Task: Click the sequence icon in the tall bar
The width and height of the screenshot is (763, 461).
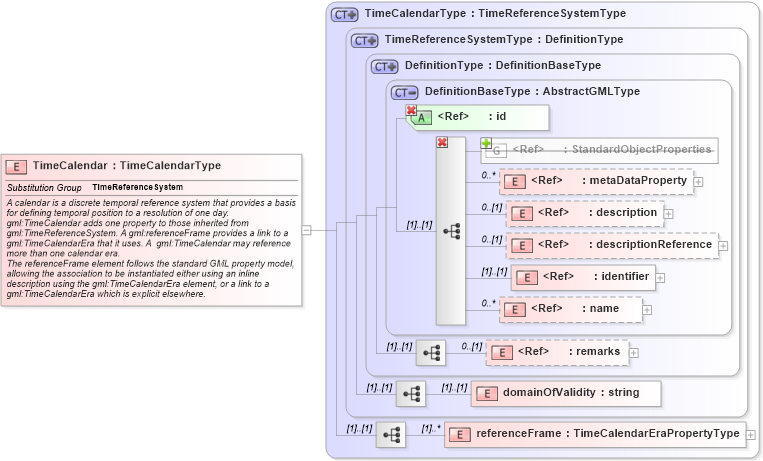Action: pos(452,231)
